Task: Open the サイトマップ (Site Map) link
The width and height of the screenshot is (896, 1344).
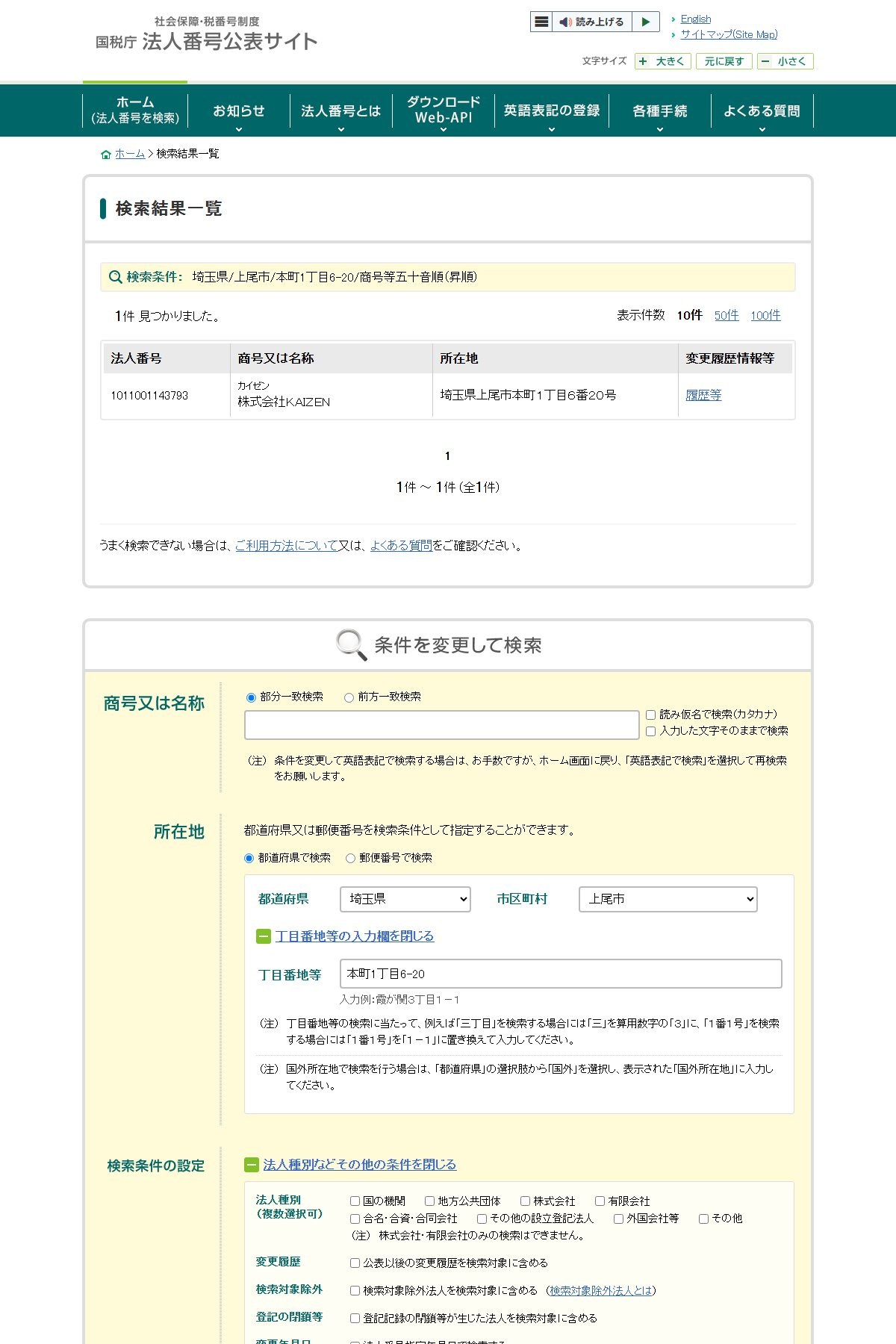Action: pos(729,34)
